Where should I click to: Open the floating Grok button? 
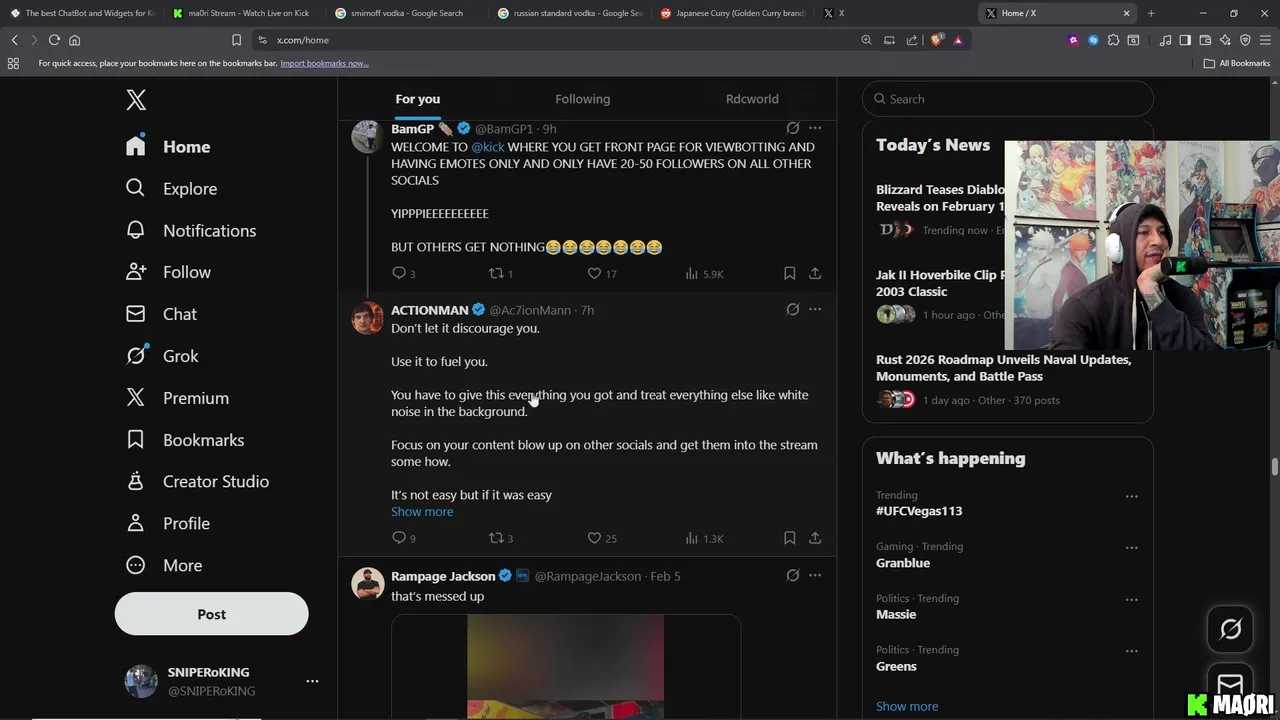pos(1230,629)
